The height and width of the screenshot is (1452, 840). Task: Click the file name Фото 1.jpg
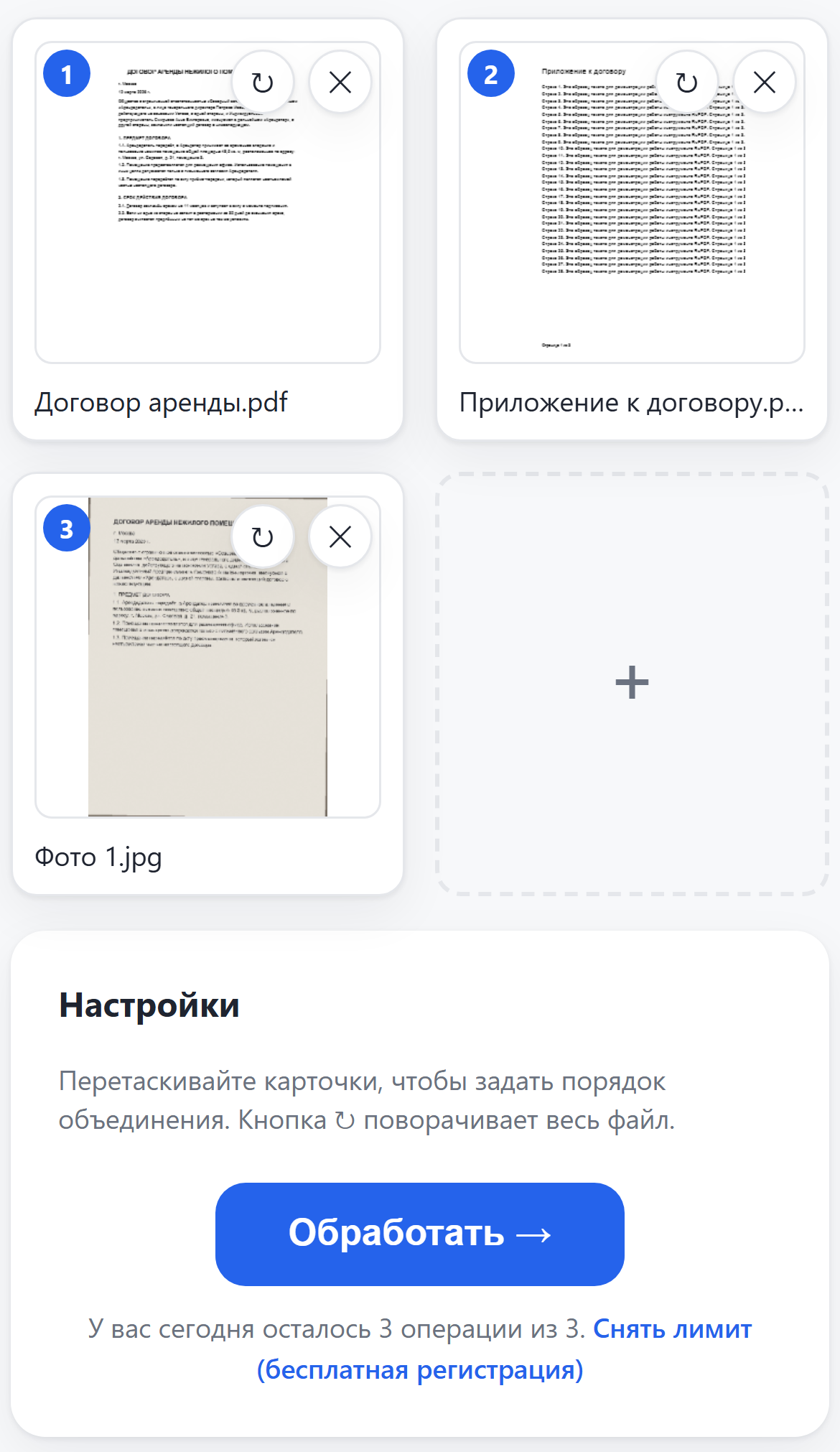(x=98, y=857)
